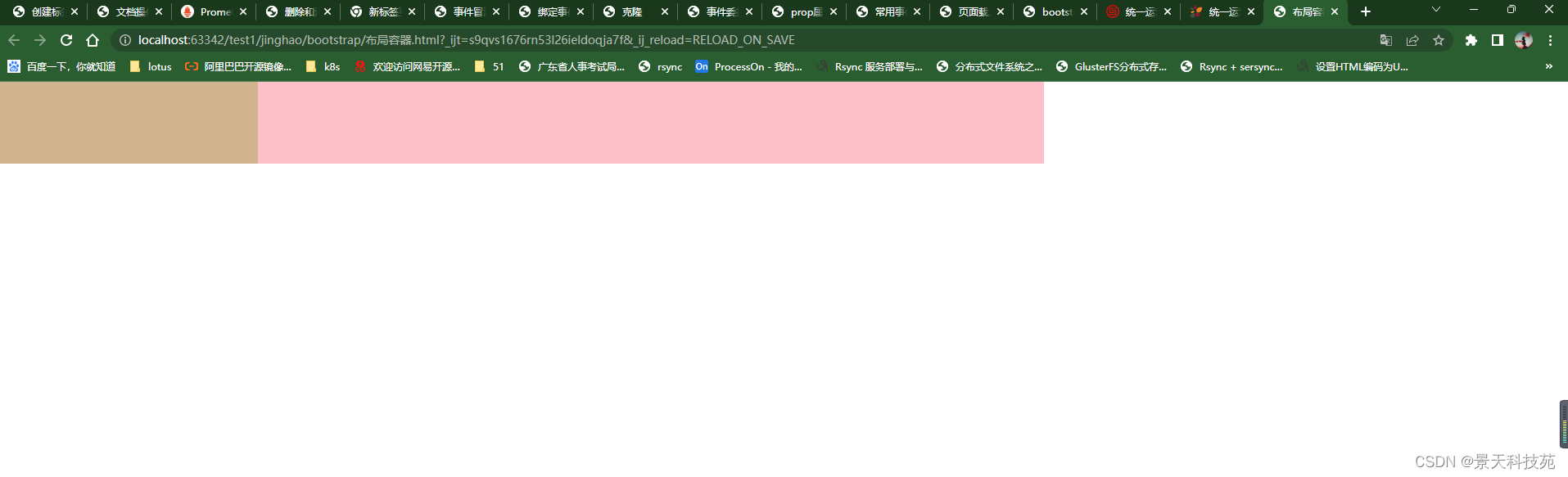Viewport: 1568px width, 477px height.
Task: Click the forward navigation arrow
Action: 39,40
